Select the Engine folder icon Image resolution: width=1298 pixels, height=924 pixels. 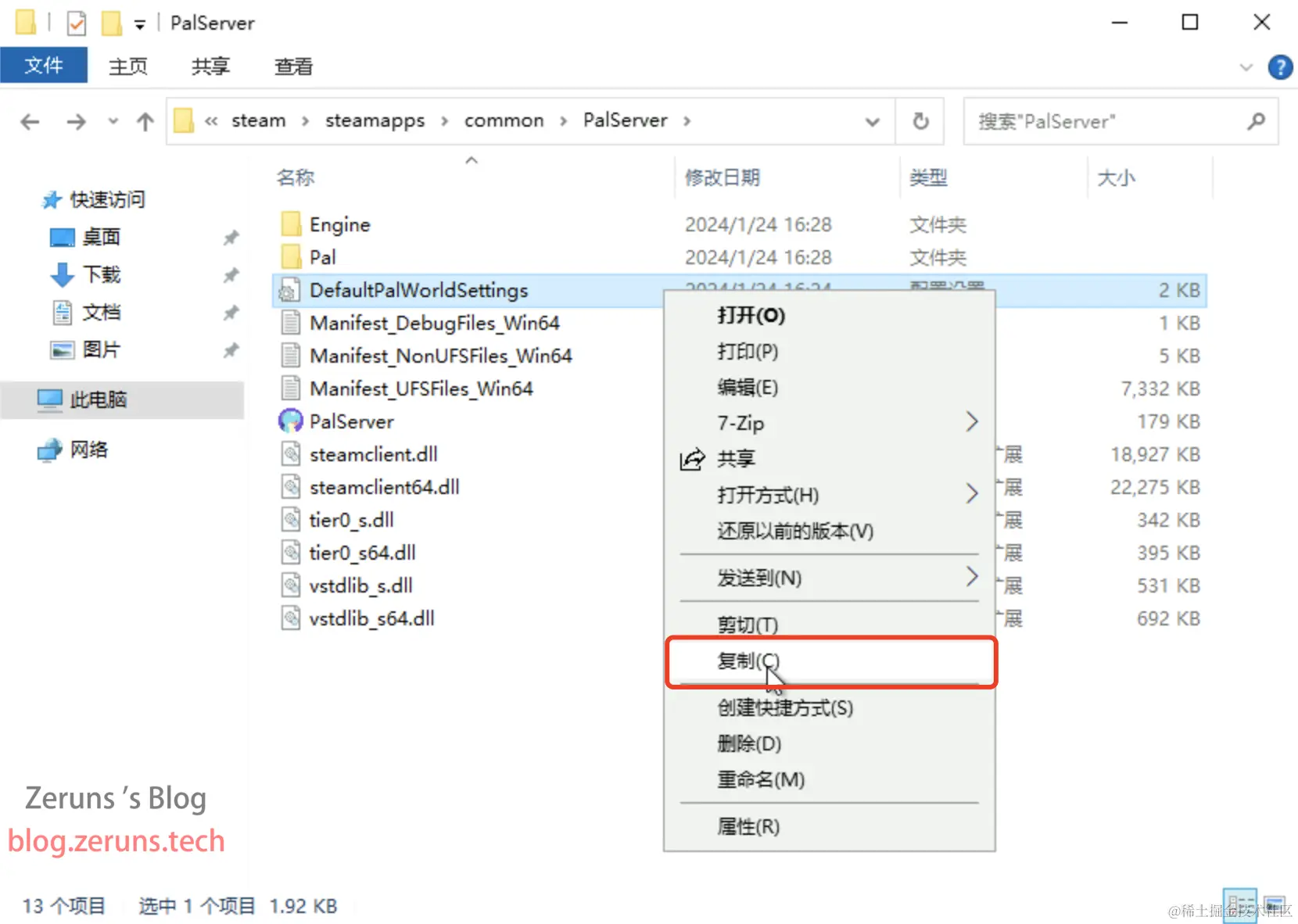[291, 224]
